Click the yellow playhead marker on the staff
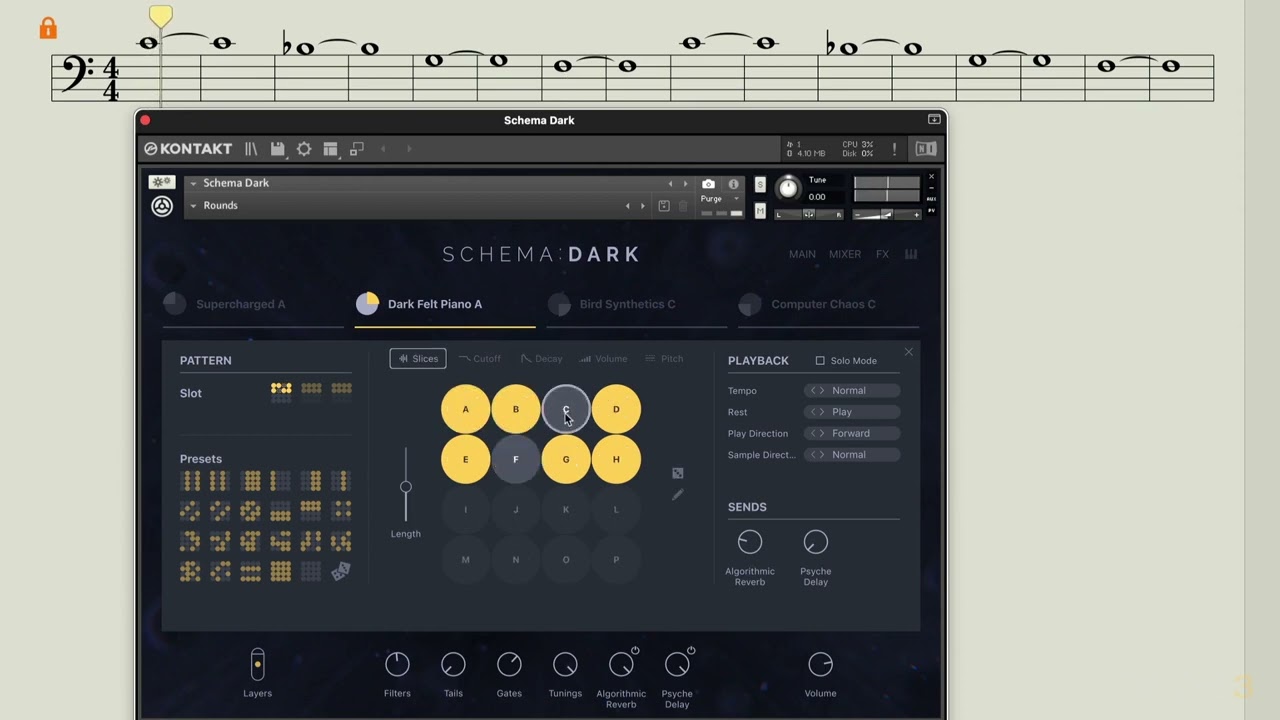The width and height of the screenshot is (1280, 720). (160, 16)
